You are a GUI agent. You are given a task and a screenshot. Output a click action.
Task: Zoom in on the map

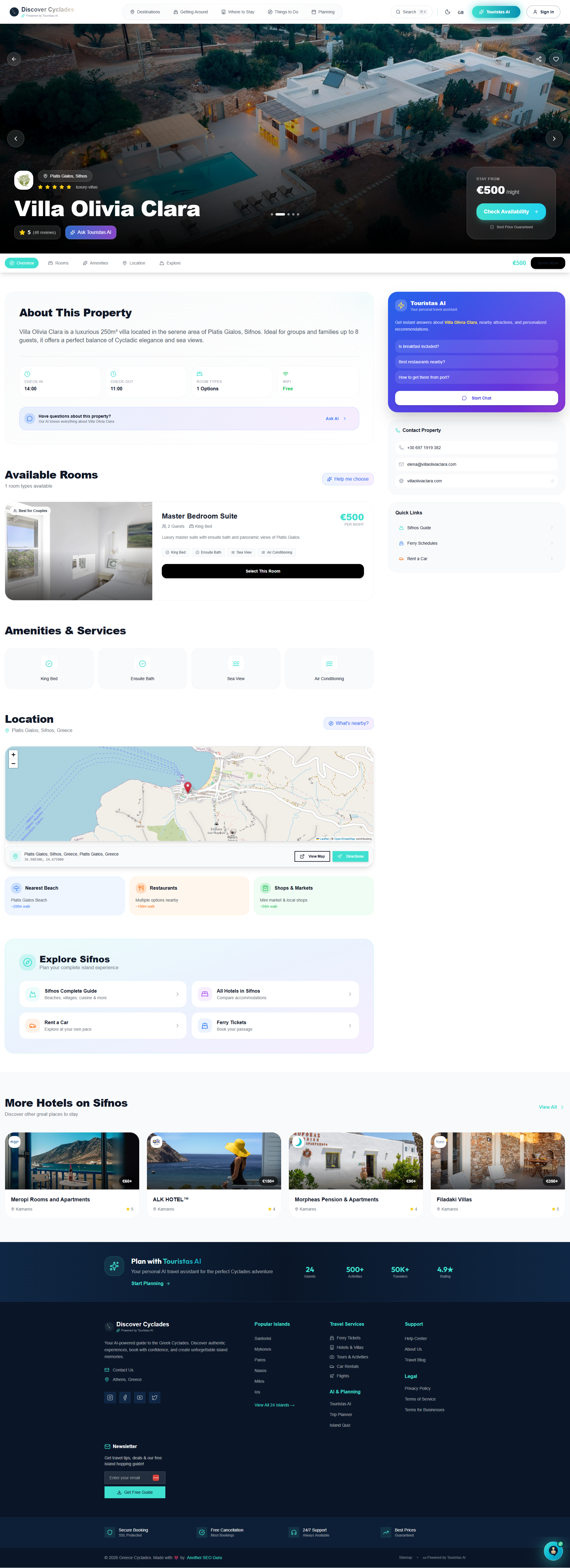tap(13, 754)
